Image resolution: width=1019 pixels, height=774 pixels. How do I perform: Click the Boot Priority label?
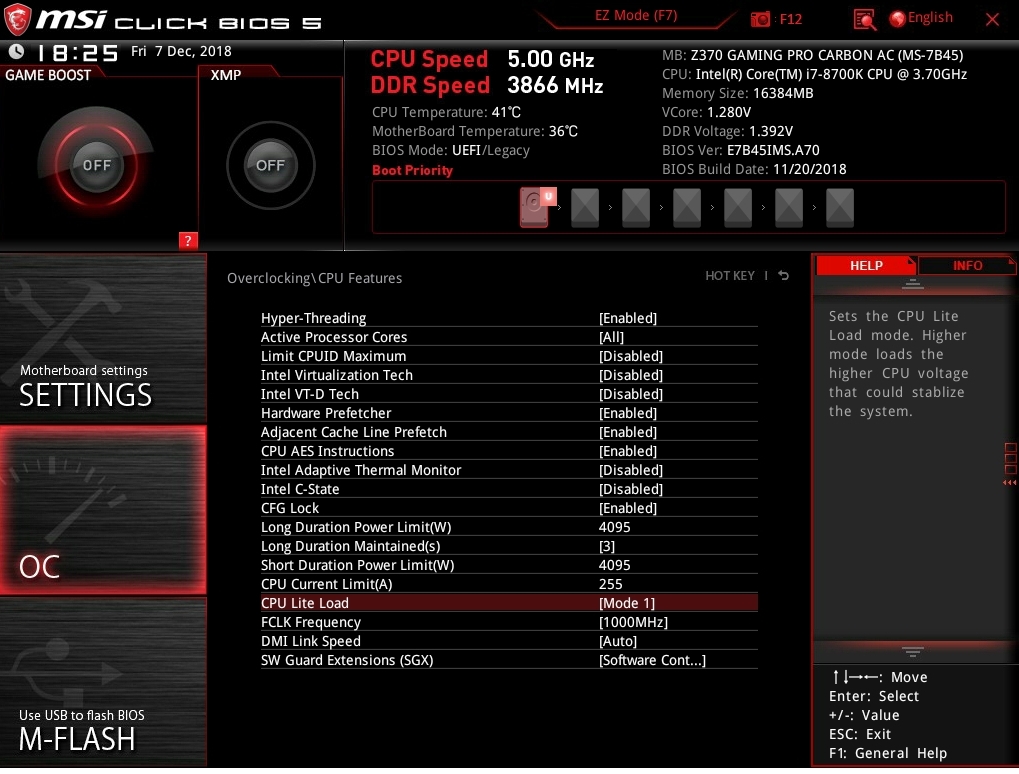point(412,170)
